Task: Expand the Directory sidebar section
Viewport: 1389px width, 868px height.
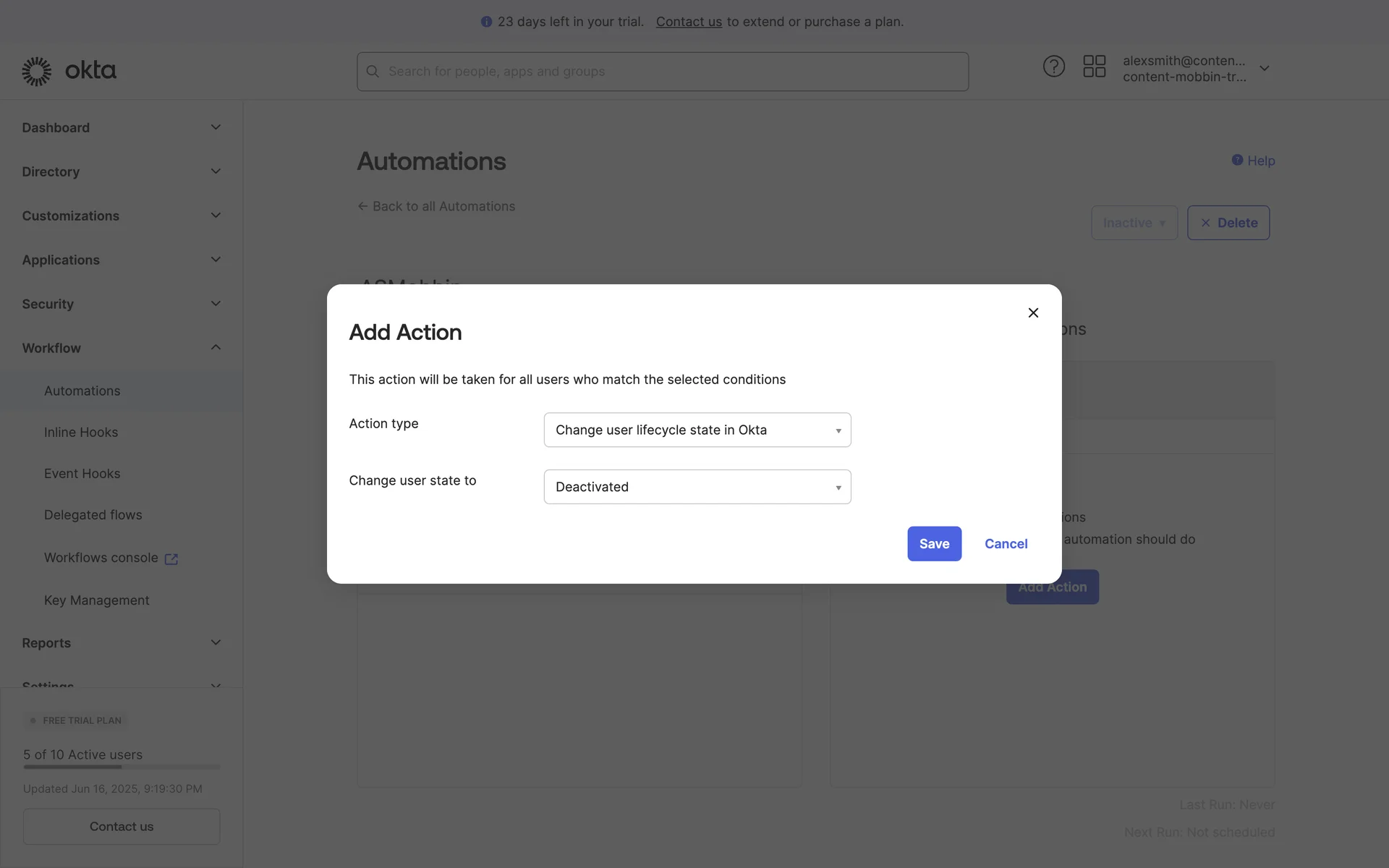Action: [216, 171]
